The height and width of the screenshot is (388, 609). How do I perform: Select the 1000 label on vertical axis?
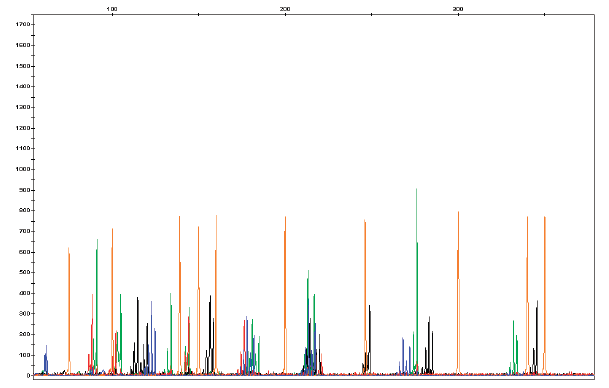[23, 169]
